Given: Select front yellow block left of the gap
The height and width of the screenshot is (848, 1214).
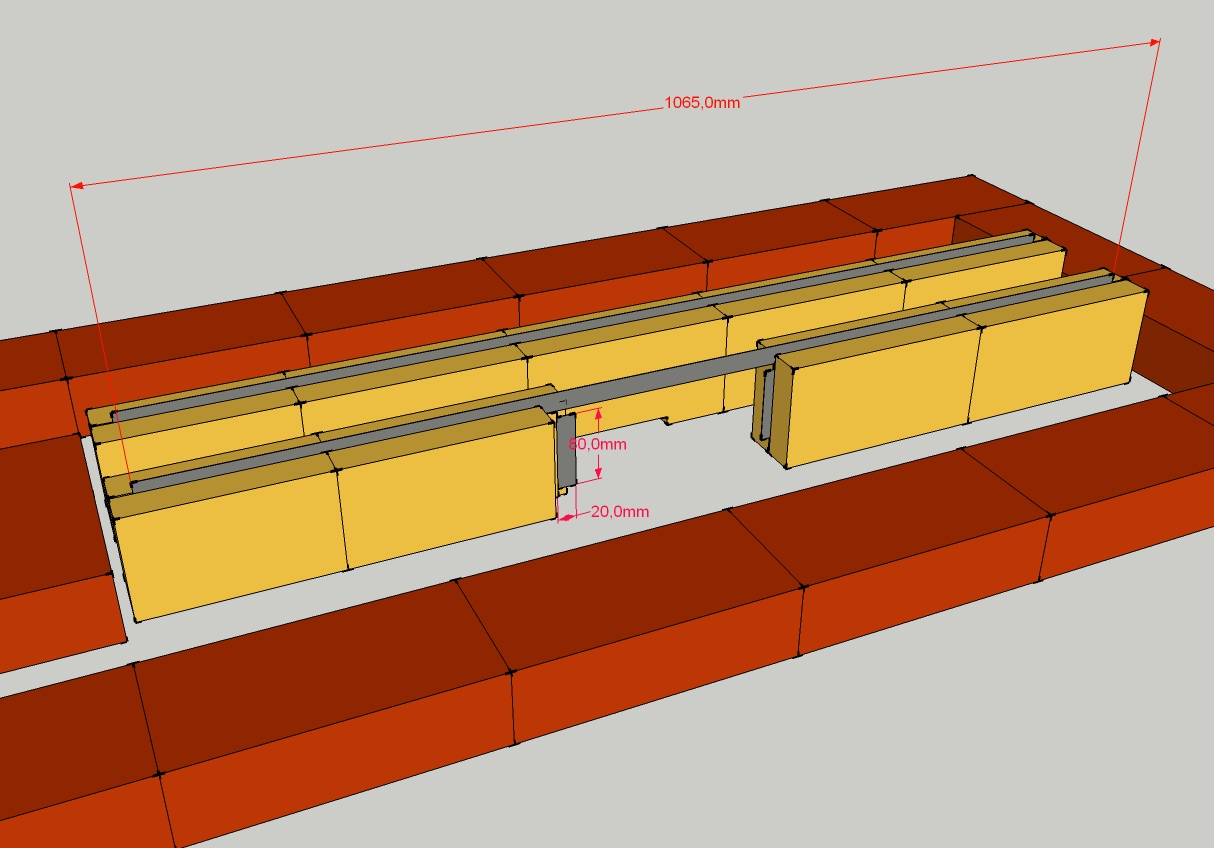Looking at the screenshot, I should point(445,498).
